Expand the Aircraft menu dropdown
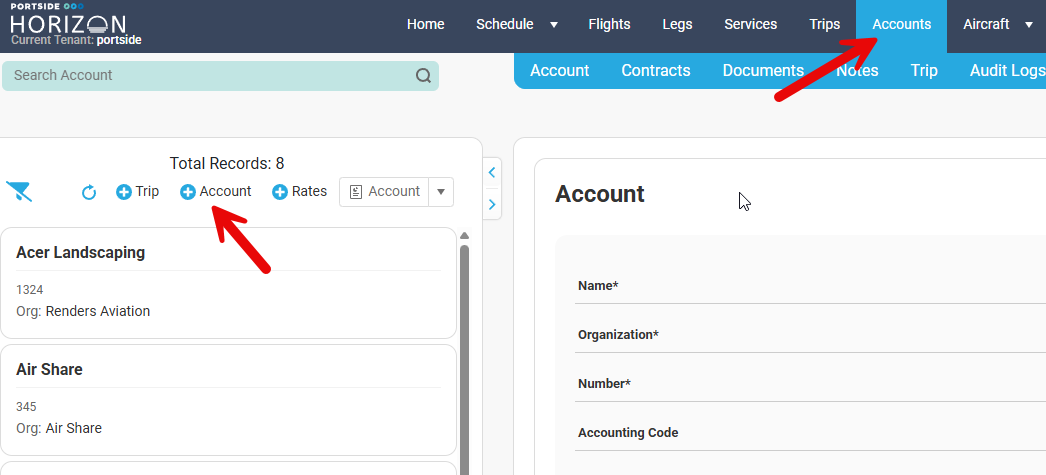Image resolution: width=1046 pixels, height=475 pixels. point(1029,25)
